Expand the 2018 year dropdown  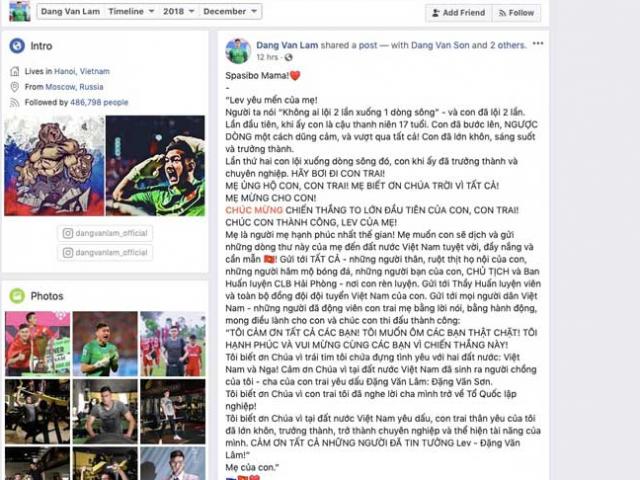(x=179, y=11)
